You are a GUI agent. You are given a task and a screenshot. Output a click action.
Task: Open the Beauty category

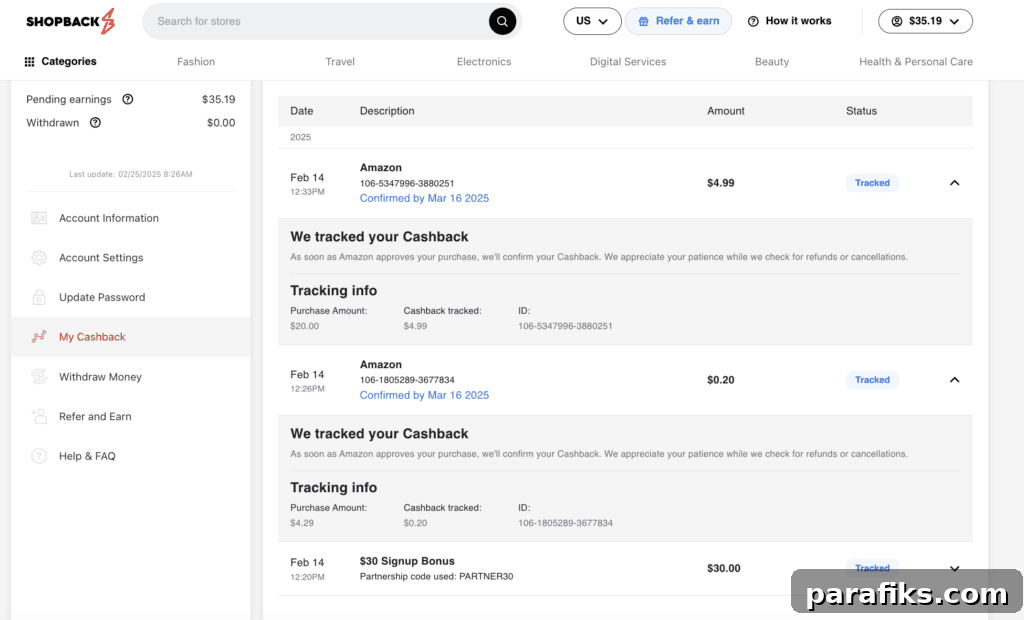[x=772, y=61]
